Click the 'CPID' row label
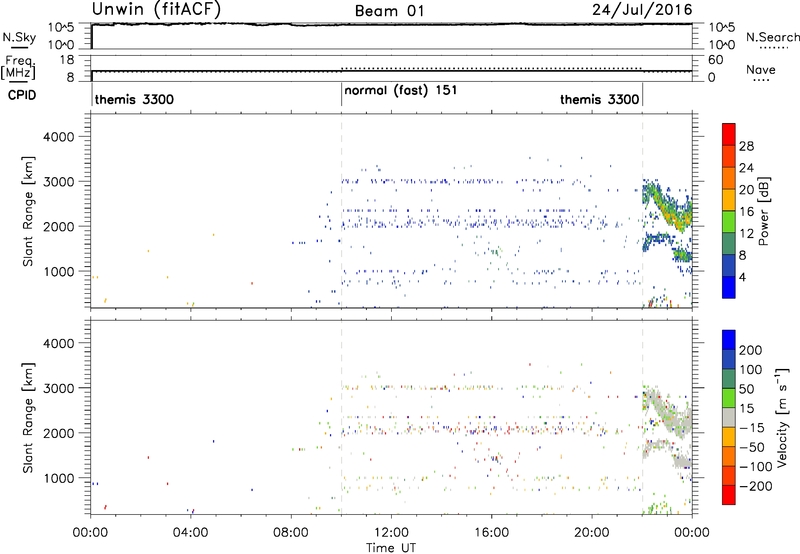This screenshot has width=800, height=554. click(x=22, y=95)
